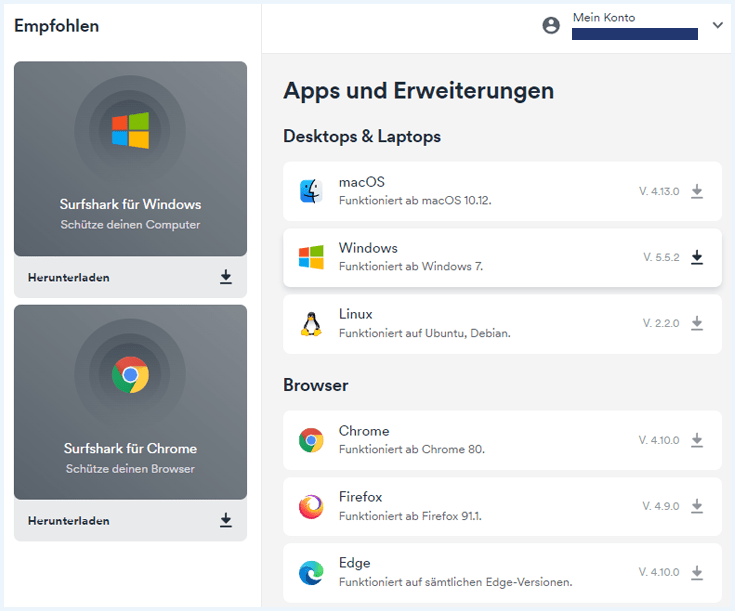
Task: Click the Firefox logo
Action: click(x=311, y=506)
